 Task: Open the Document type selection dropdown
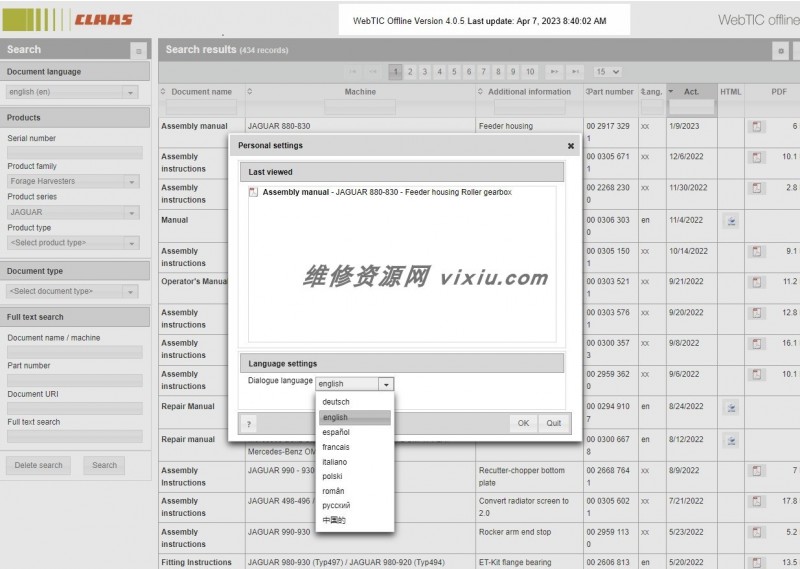(73, 291)
